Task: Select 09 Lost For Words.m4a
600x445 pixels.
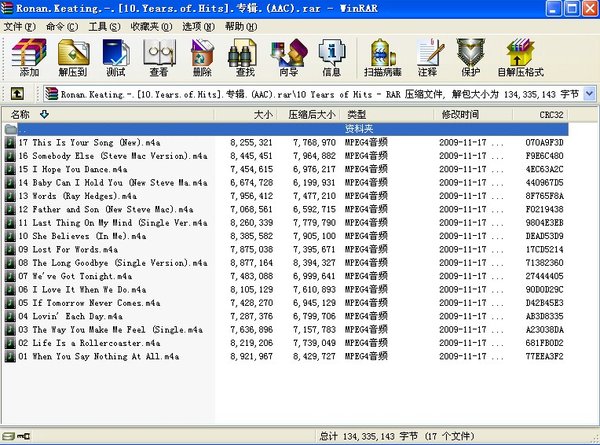Action: [68, 250]
